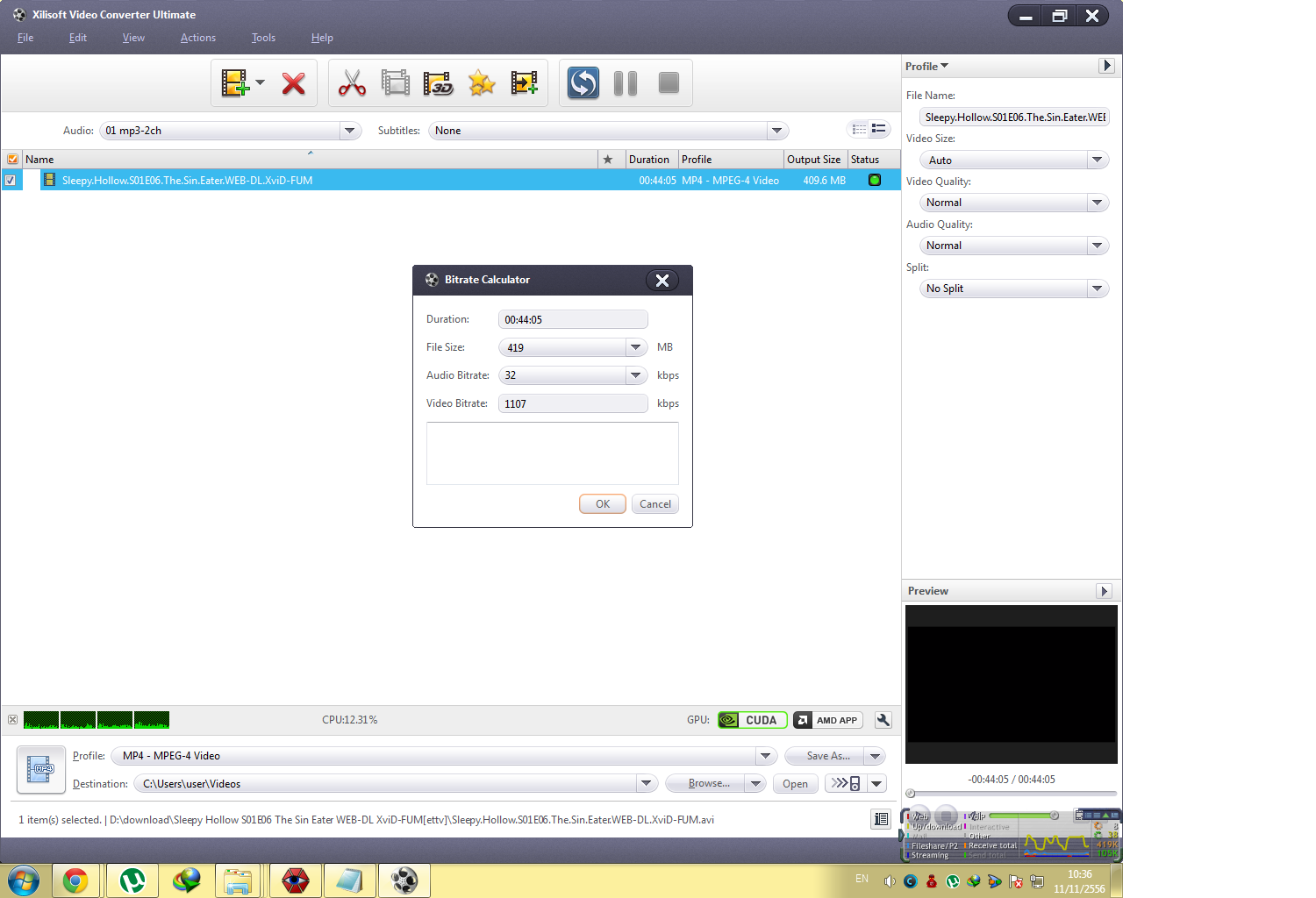Click the Add Output Profile icon
This screenshot has width=1316, height=898.
pos(524,83)
